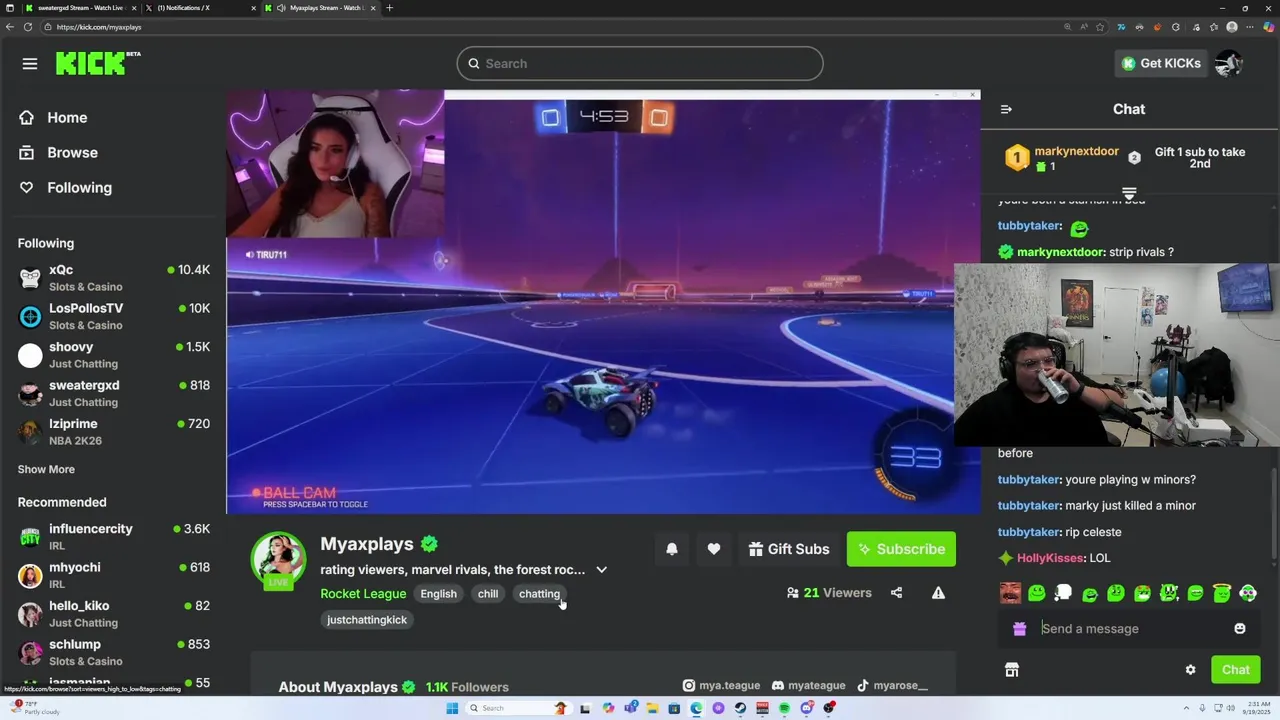This screenshot has height=720, width=1280.
Task: Open xQc's channel from Following list
Action: click(114, 278)
